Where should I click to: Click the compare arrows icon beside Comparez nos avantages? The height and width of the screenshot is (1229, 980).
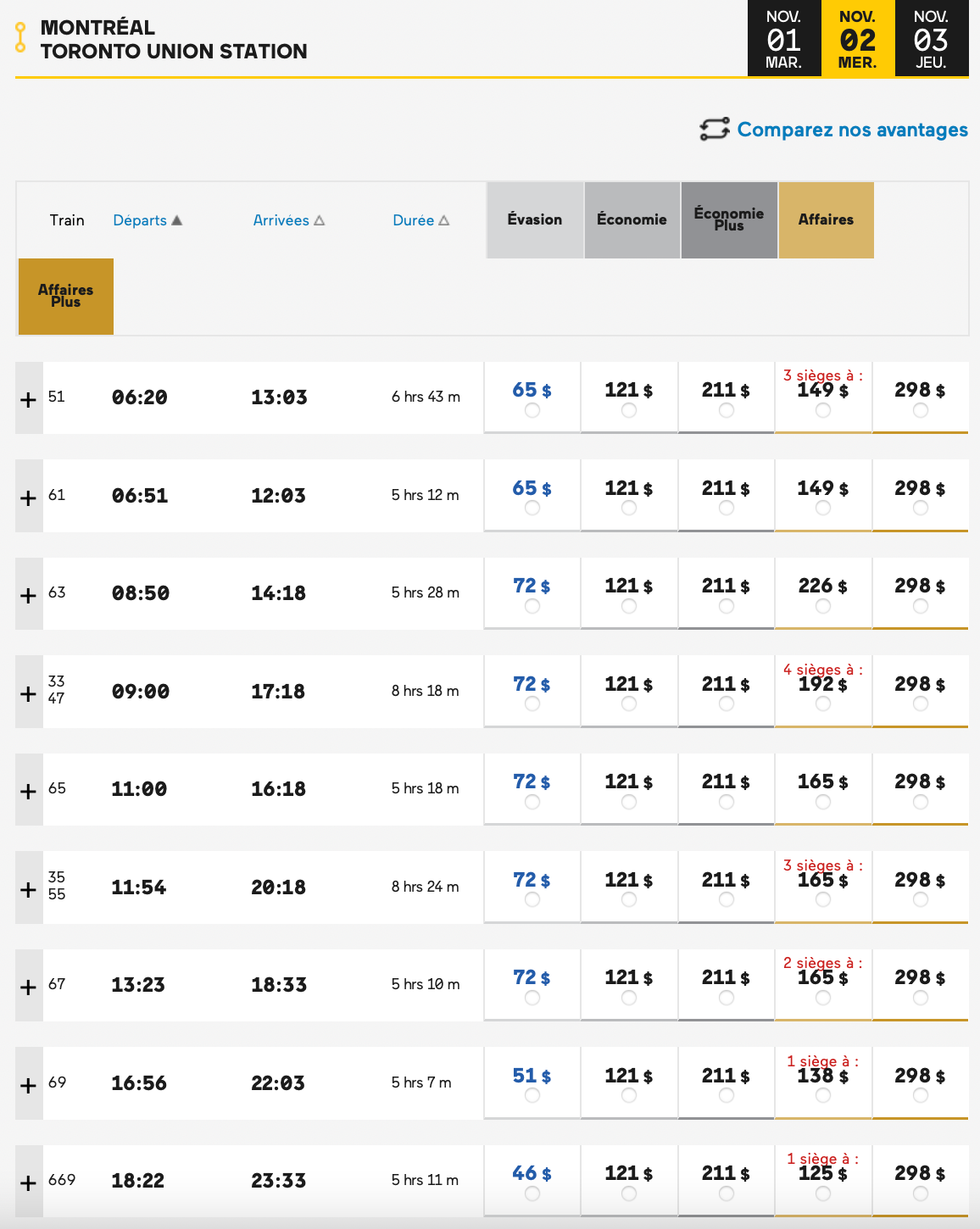pos(714,130)
